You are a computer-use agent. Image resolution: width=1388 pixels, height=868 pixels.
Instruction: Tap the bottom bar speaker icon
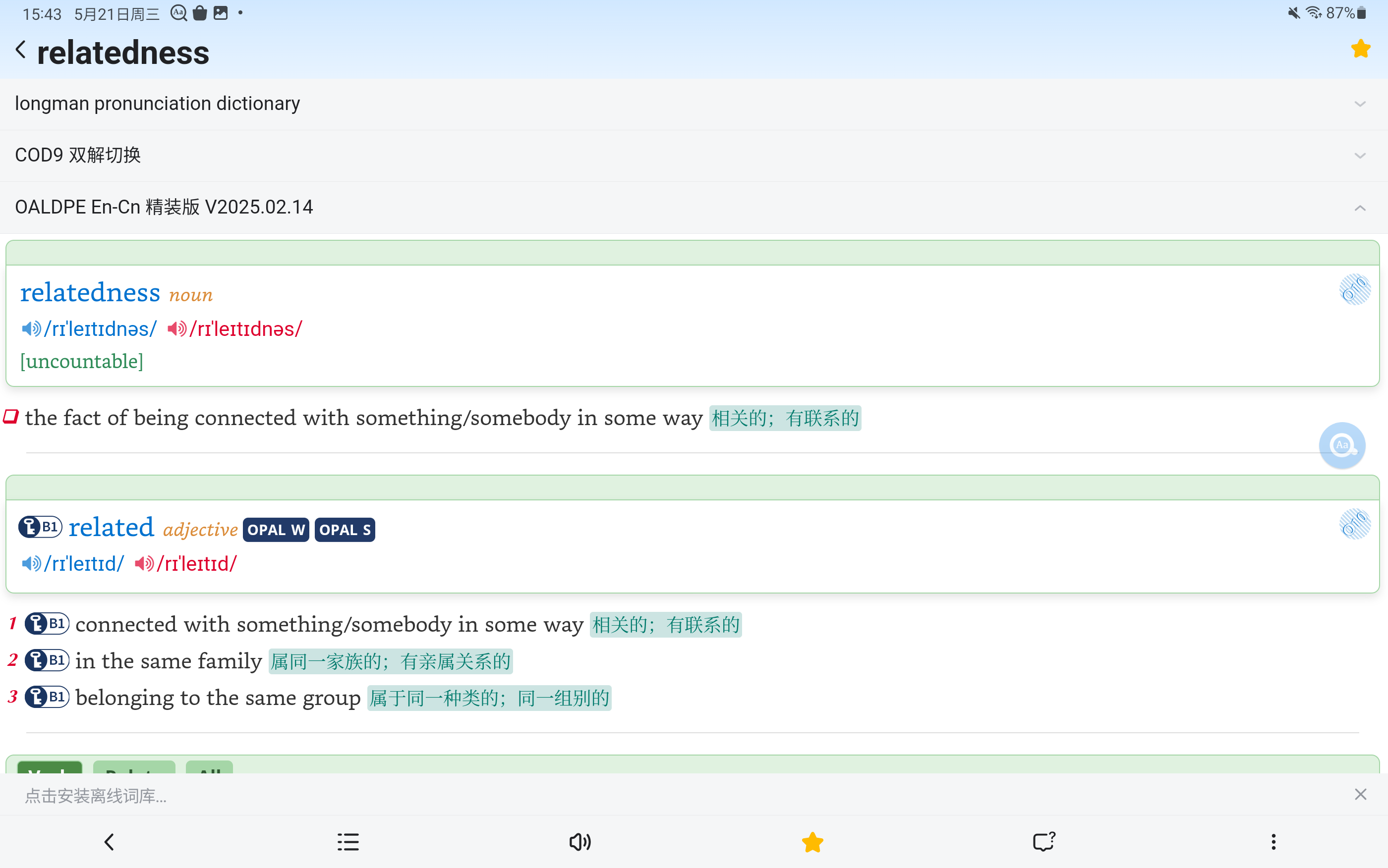[580, 842]
